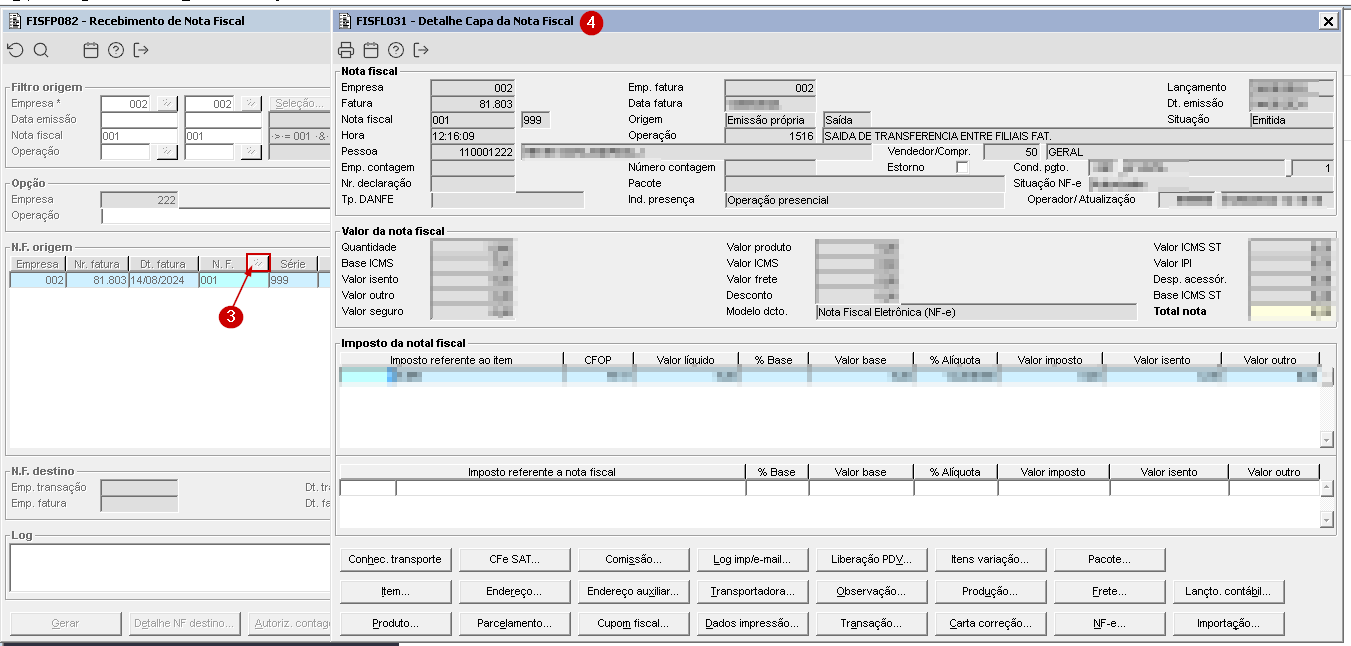Open Carta correção... dialog
The width and height of the screenshot is (1351, 646).
click(x=990, y=623)
